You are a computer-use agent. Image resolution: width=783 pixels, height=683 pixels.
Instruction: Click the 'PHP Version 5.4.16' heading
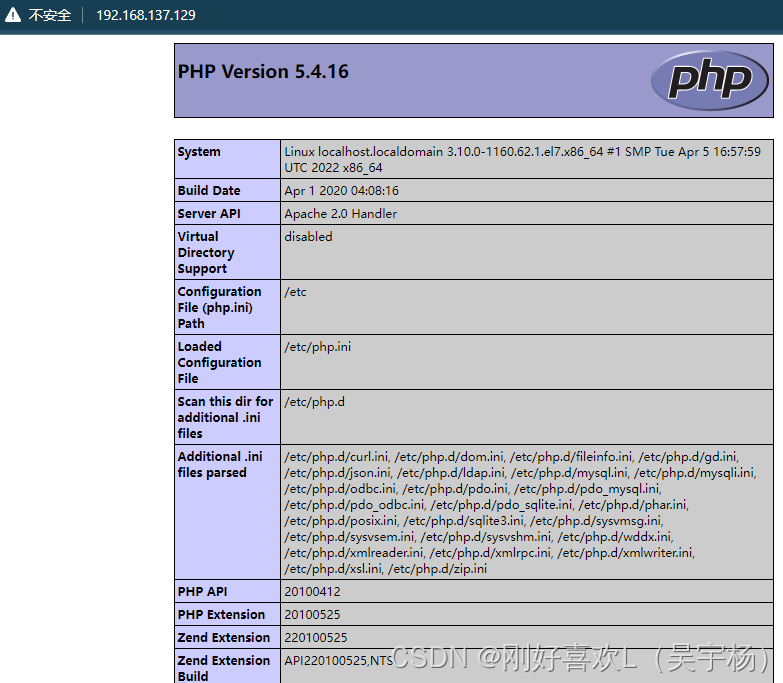click(x=263, y=71)
